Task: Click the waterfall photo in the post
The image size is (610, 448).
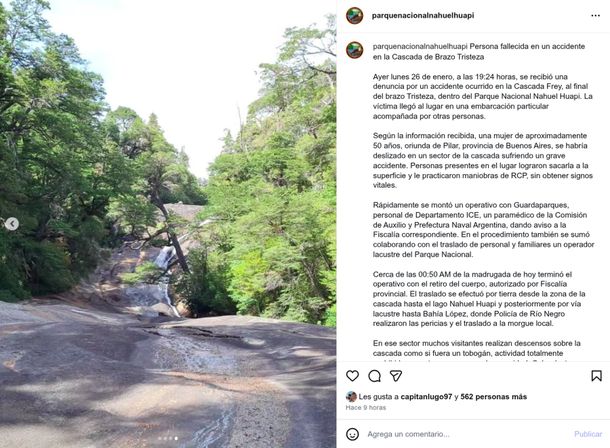Action: pyautogui.click(x=168, y=224)
